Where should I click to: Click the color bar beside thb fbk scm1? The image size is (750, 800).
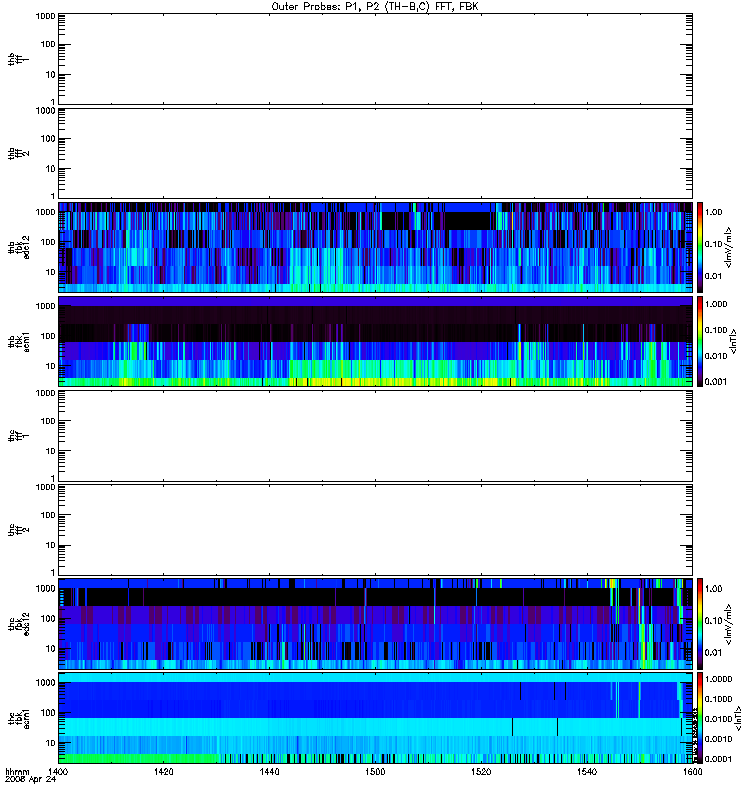click(x=700, y=341)
